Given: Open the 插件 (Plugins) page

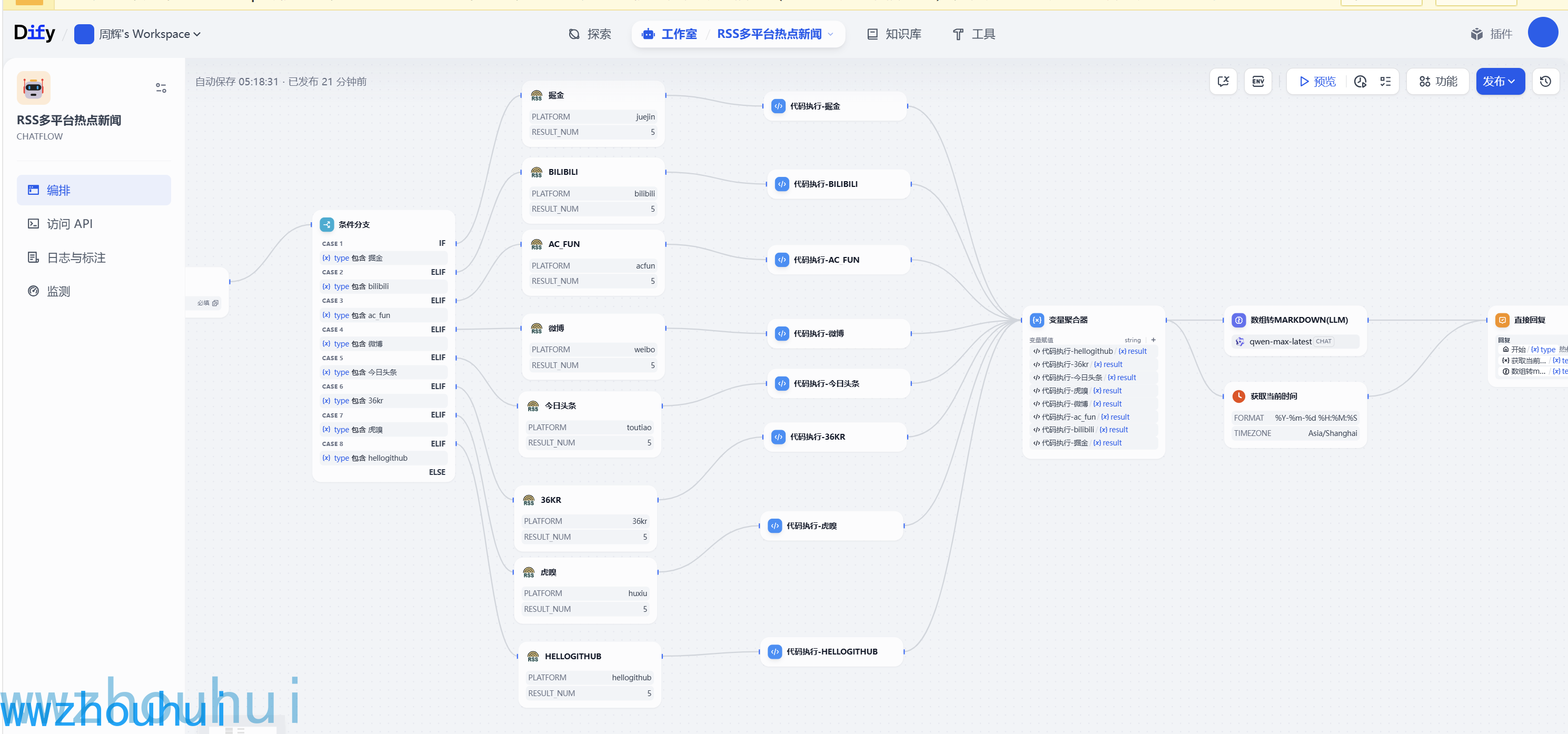Looking at the screenshot, I should click(x=1491, y=34).
